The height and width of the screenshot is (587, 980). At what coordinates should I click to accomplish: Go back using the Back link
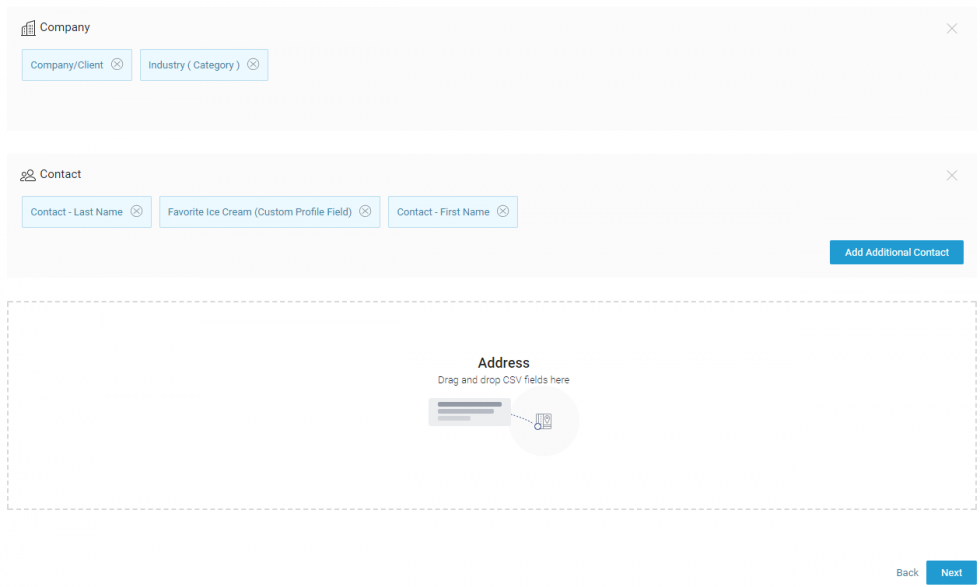(907, 573)
